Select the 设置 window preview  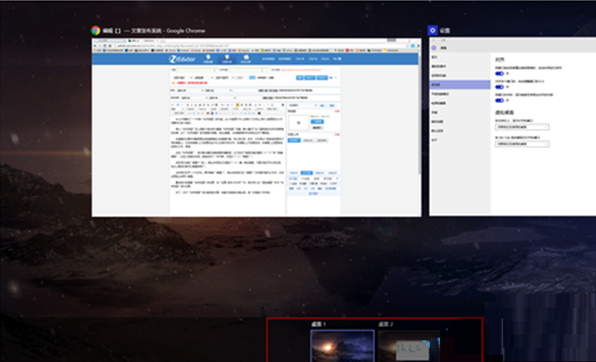(512, 127)
